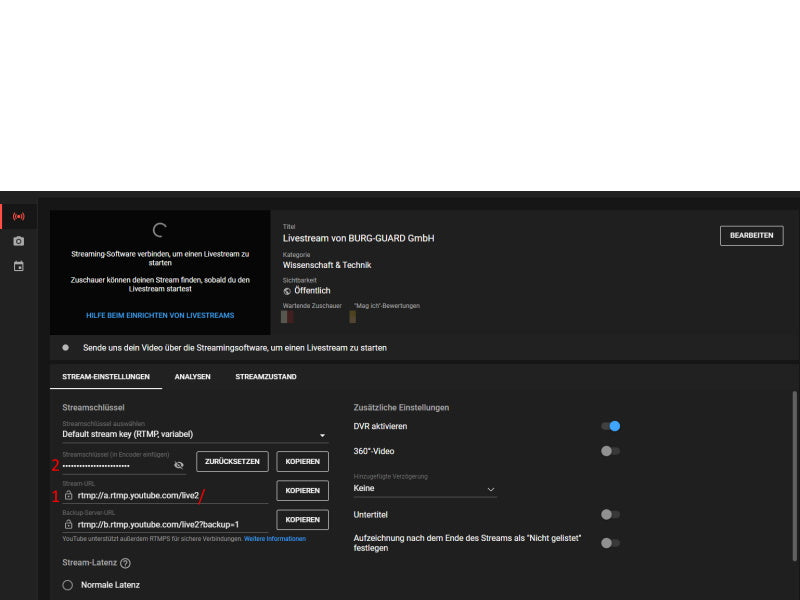The width and height of the screenshot is (800, 600).
Task: Click the Stream-Latenz help question mark icon
Action: click(x=125, y=563)
